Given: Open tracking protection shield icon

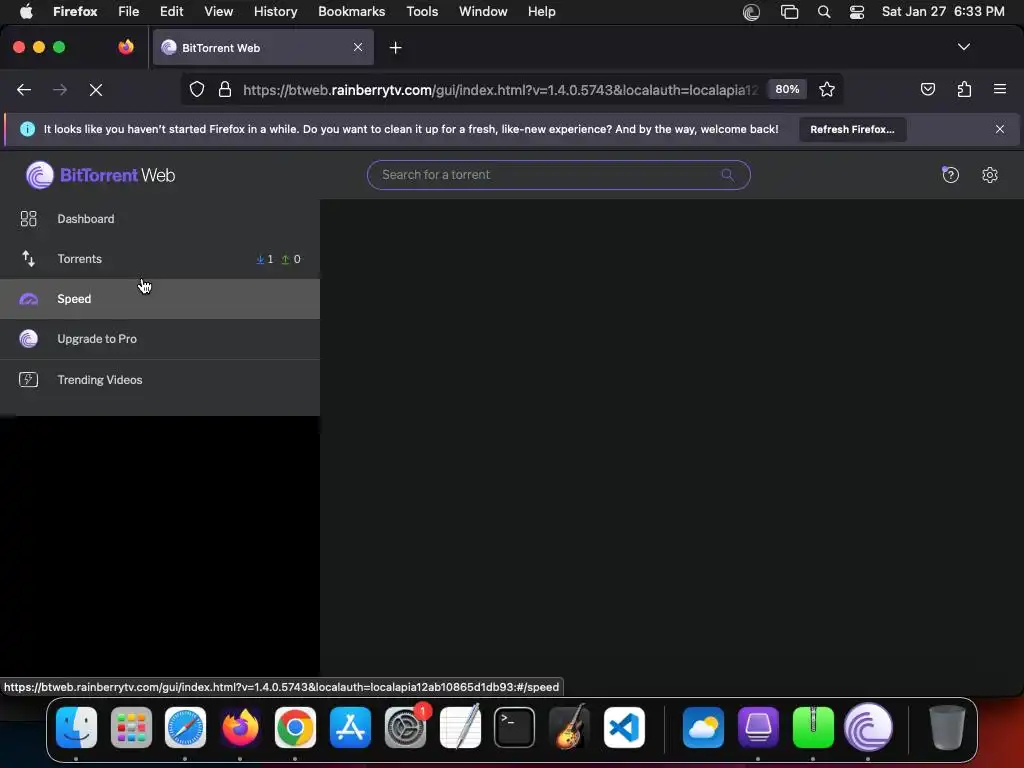Looking at the screenshot, I should pos(197,89).
